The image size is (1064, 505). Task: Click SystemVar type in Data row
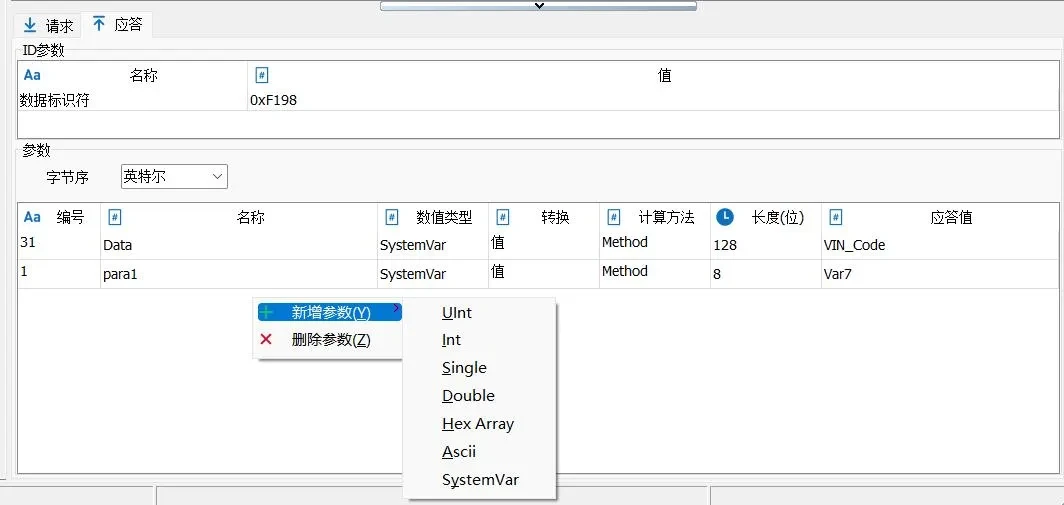pyautogui.click(x=432, y=245)
